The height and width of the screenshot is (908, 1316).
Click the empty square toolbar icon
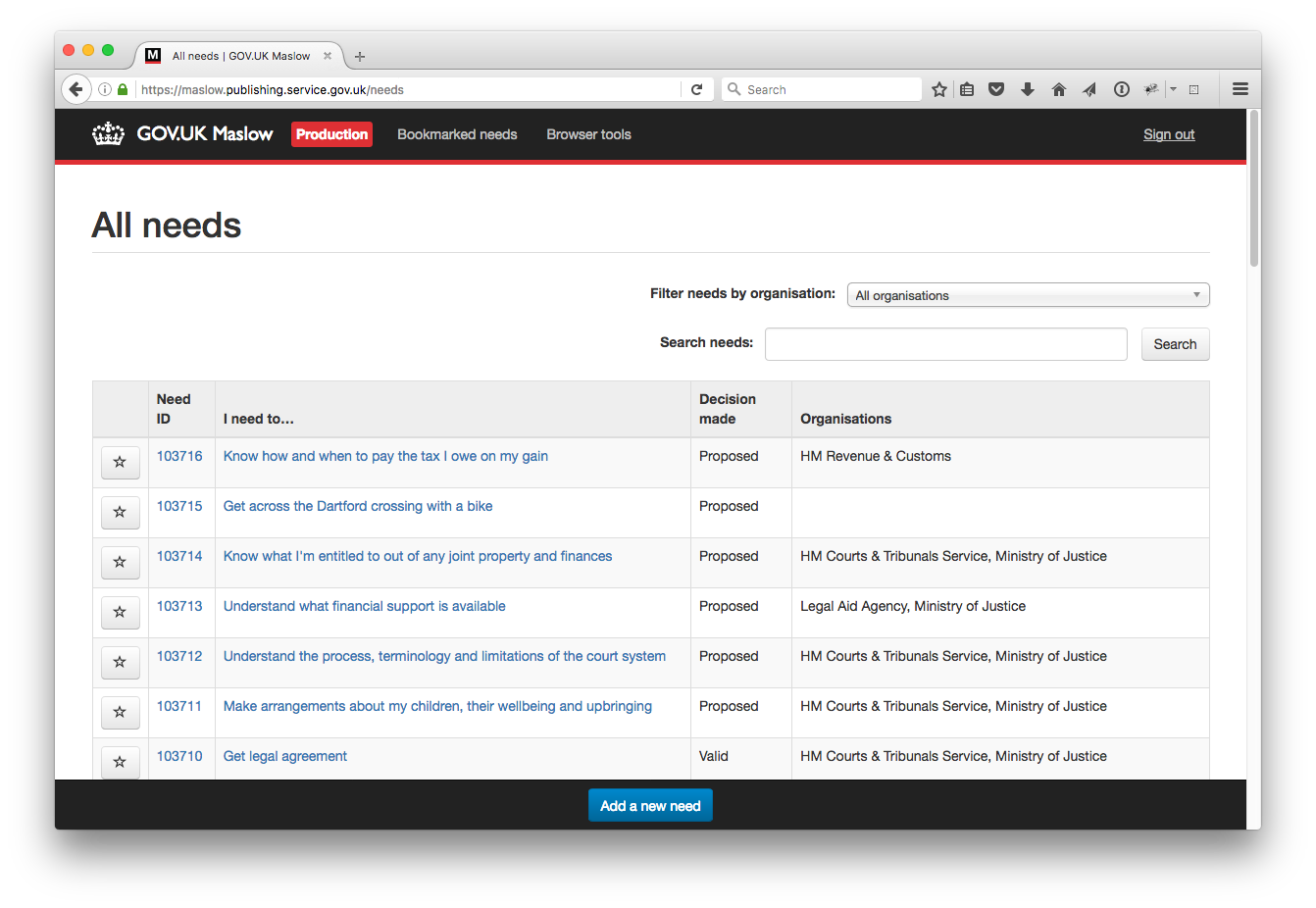pos(1194,89)
